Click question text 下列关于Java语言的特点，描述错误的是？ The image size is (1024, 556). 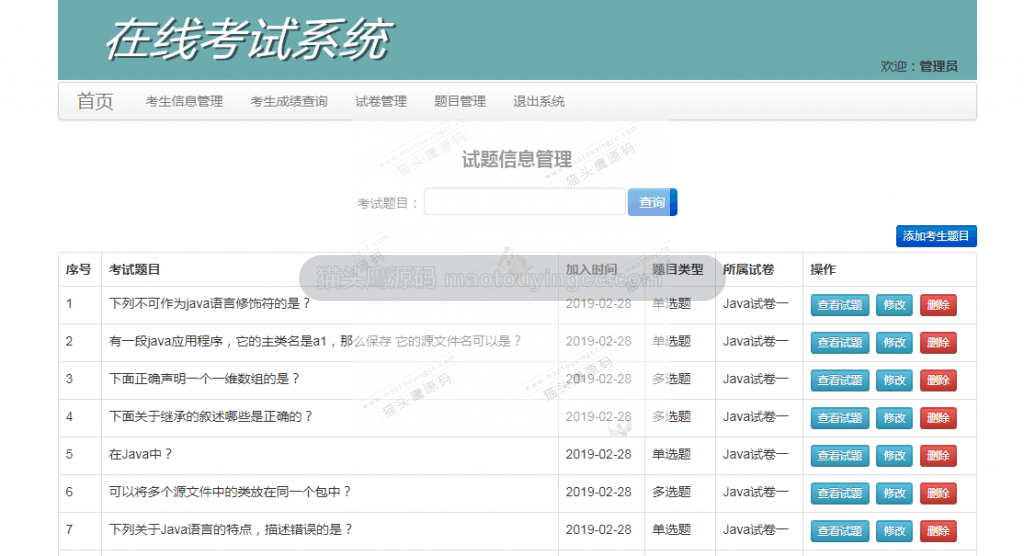231,529
